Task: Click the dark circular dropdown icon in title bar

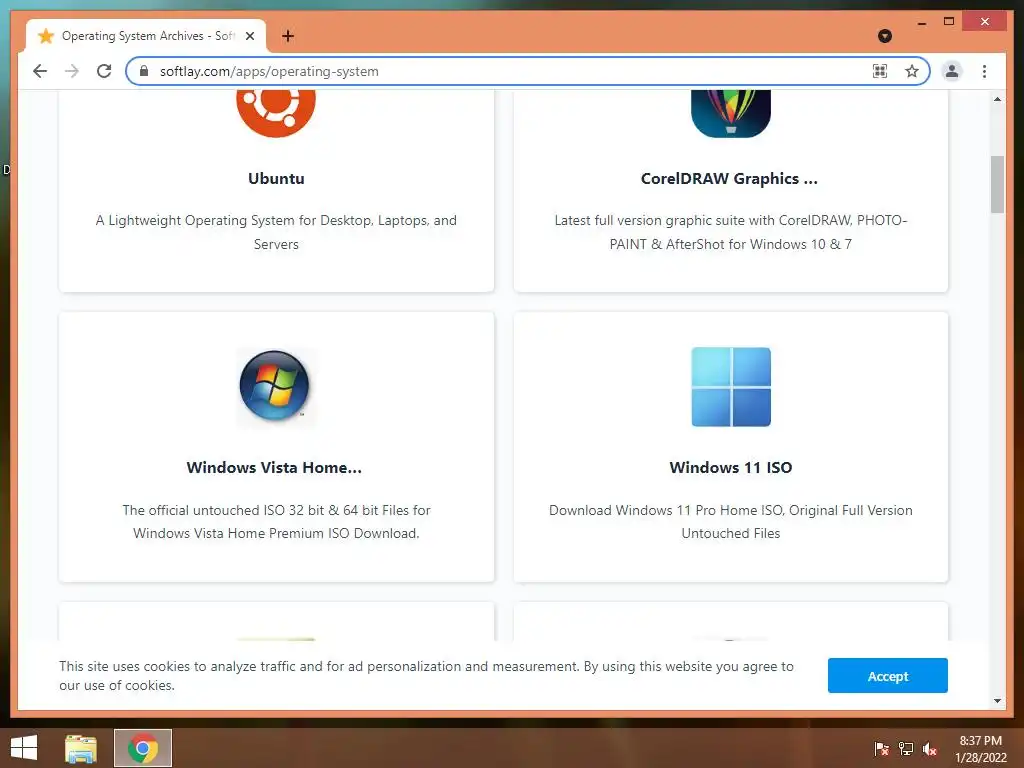Action: (x=885, y=36)
